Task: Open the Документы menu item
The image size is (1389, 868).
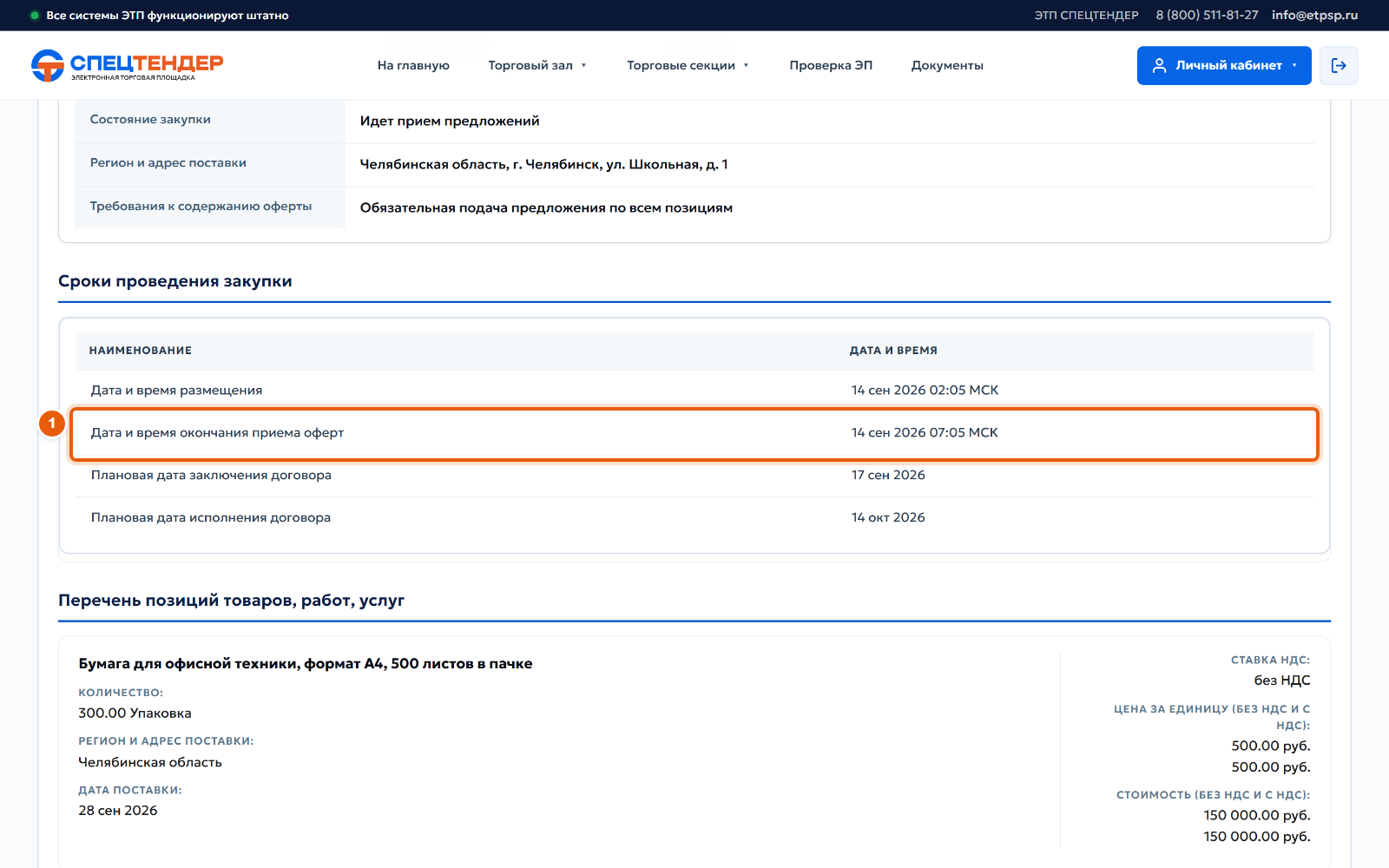Action: 947,65
